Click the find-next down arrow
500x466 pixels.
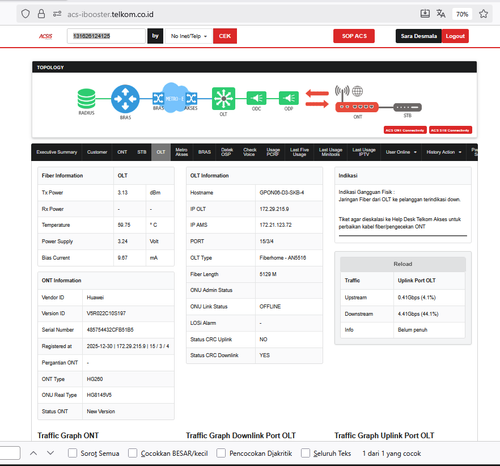pyautogui.click(x=50, y=453)
